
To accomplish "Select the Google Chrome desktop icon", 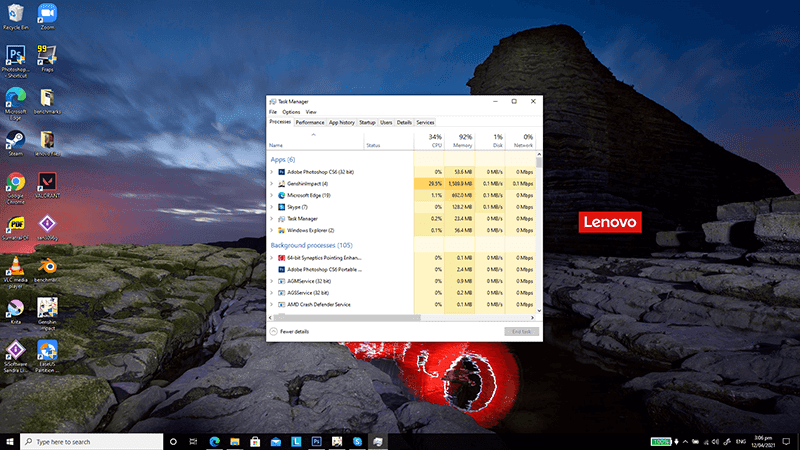I will coord(15,188).
